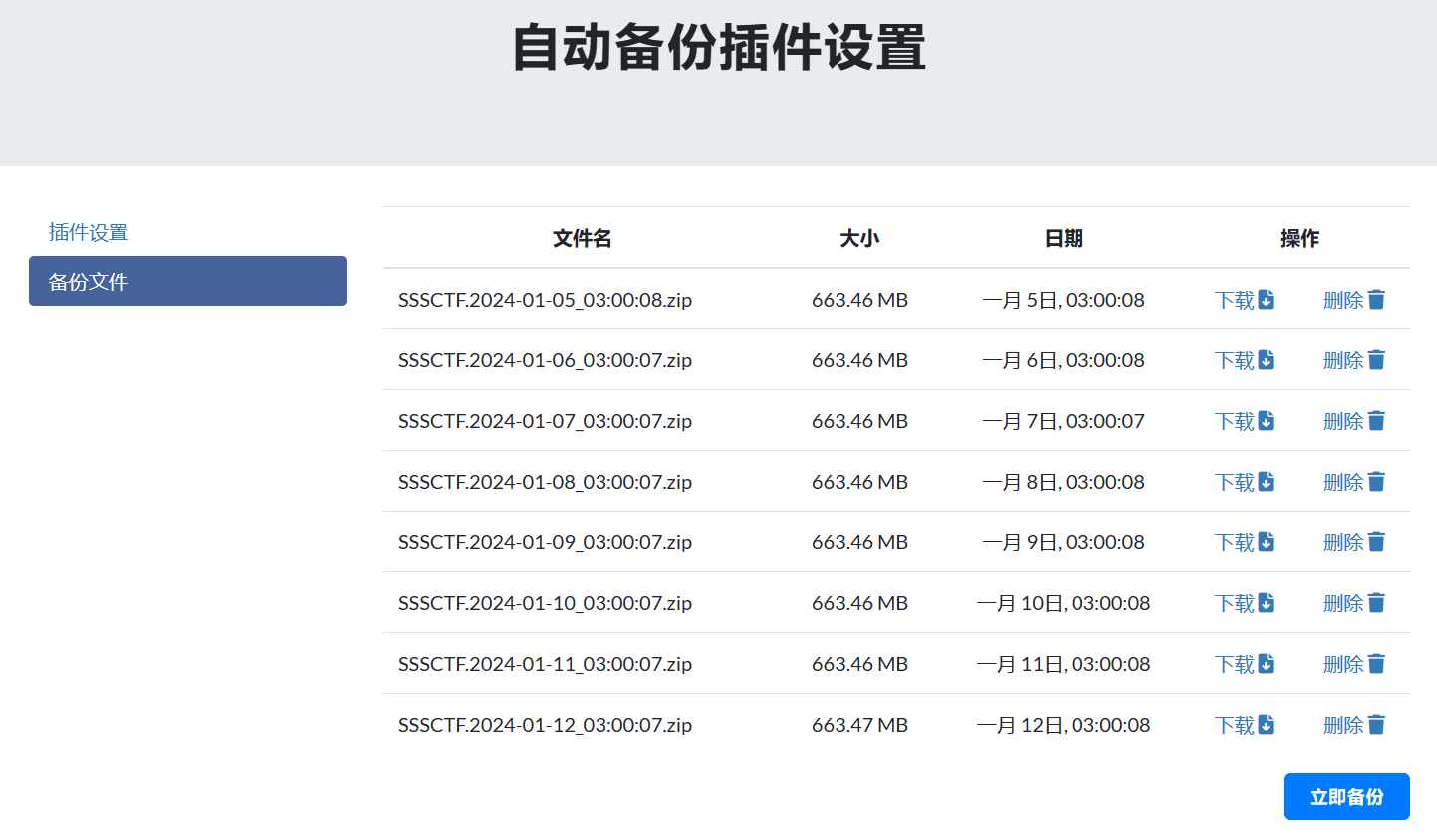Click the 下载 link for 2024-01-09 backup
1437x840 pixels.
tap(1235, 542)
